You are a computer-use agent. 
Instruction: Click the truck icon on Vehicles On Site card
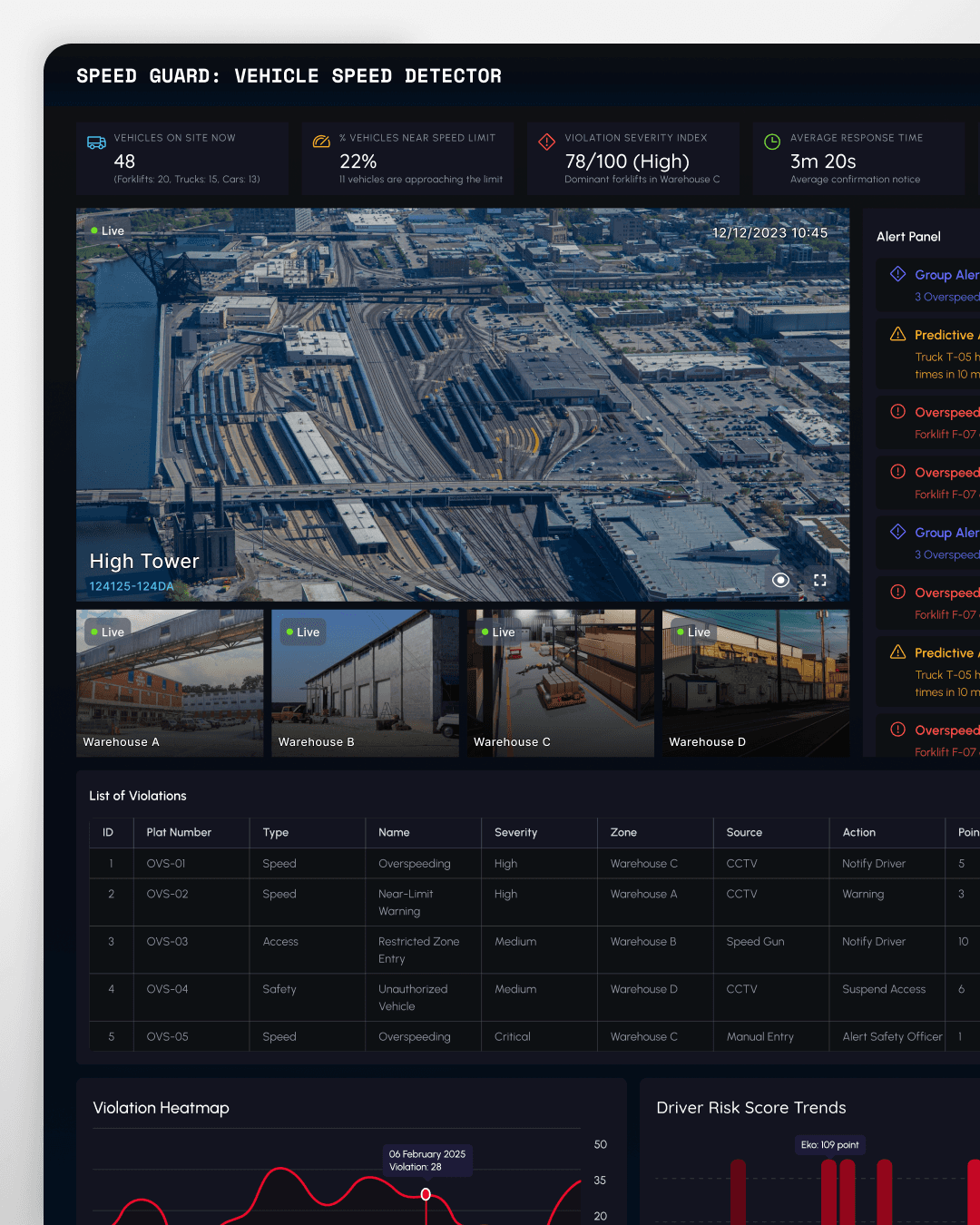(x=96, y=142)
